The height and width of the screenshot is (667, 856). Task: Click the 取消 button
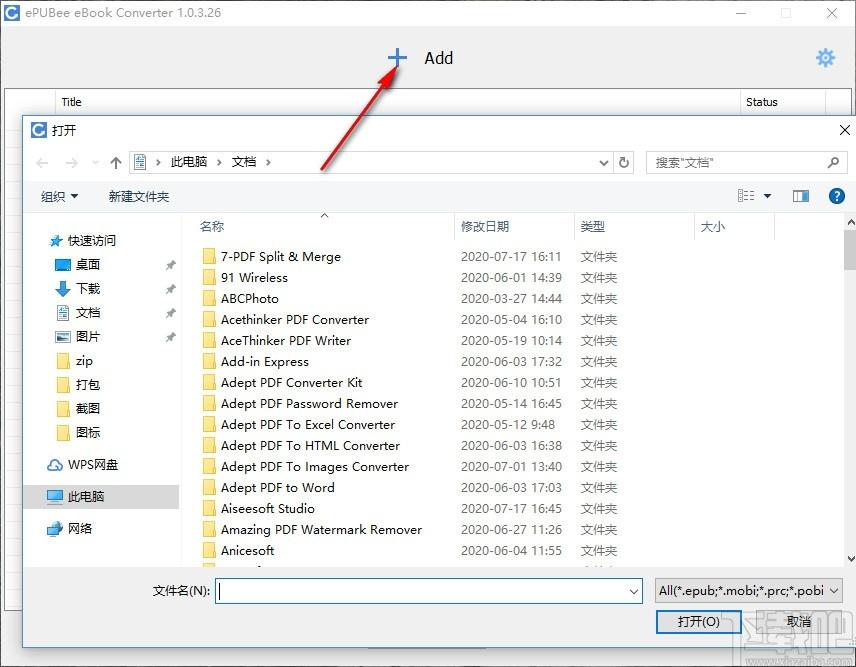(799, 622)
